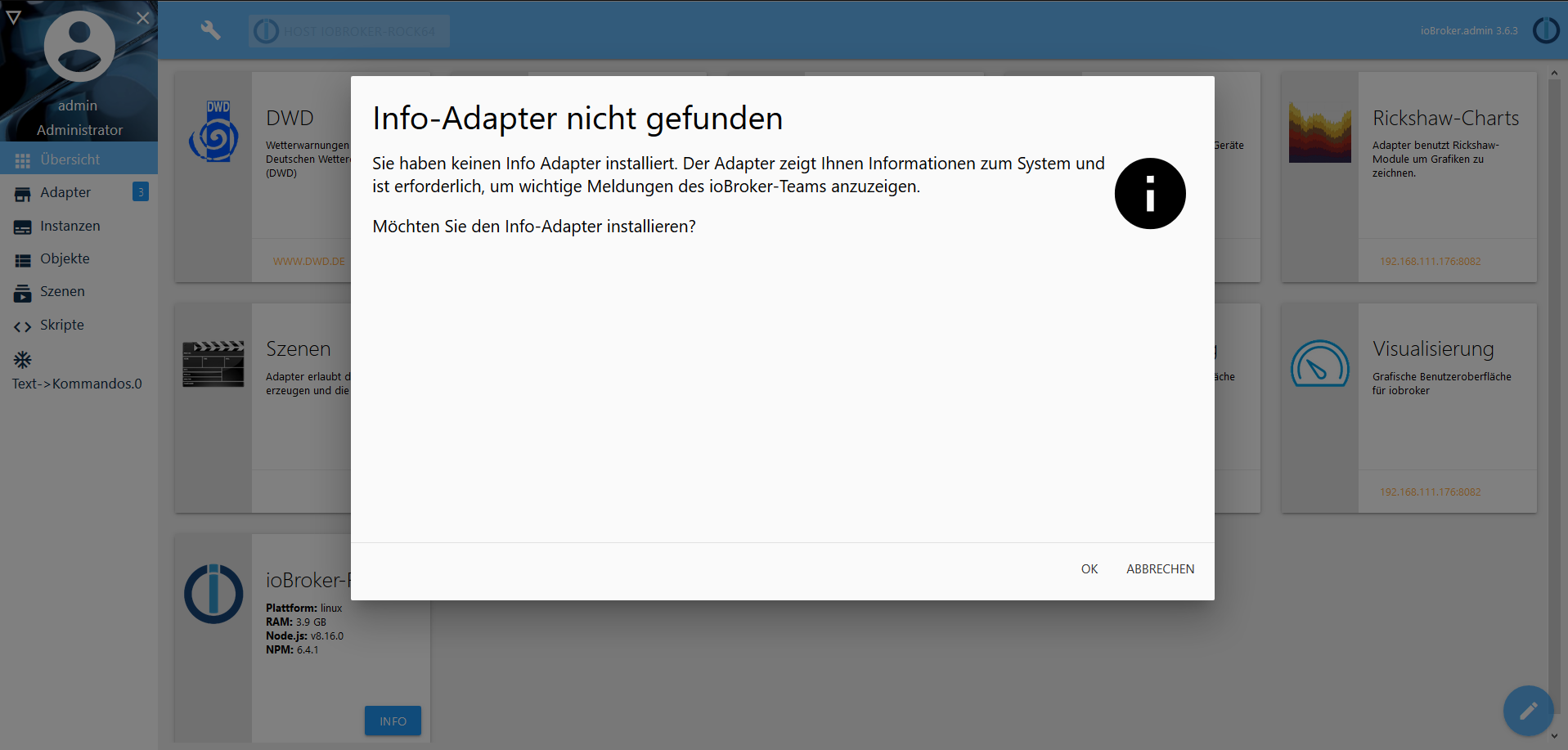Image resolution: width=1568 pixels, height=750 pixels.
Task: Click the Administrator role label
Action: click(x=79, y=130)
